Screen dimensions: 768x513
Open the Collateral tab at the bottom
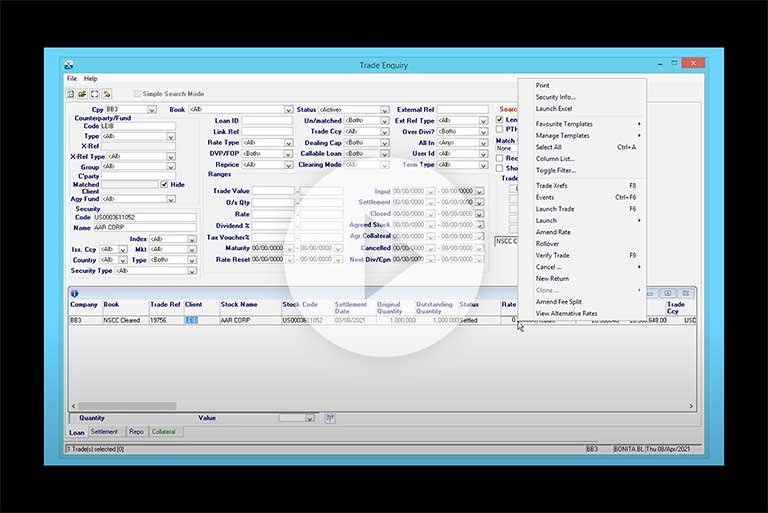(x=163, y=432)
